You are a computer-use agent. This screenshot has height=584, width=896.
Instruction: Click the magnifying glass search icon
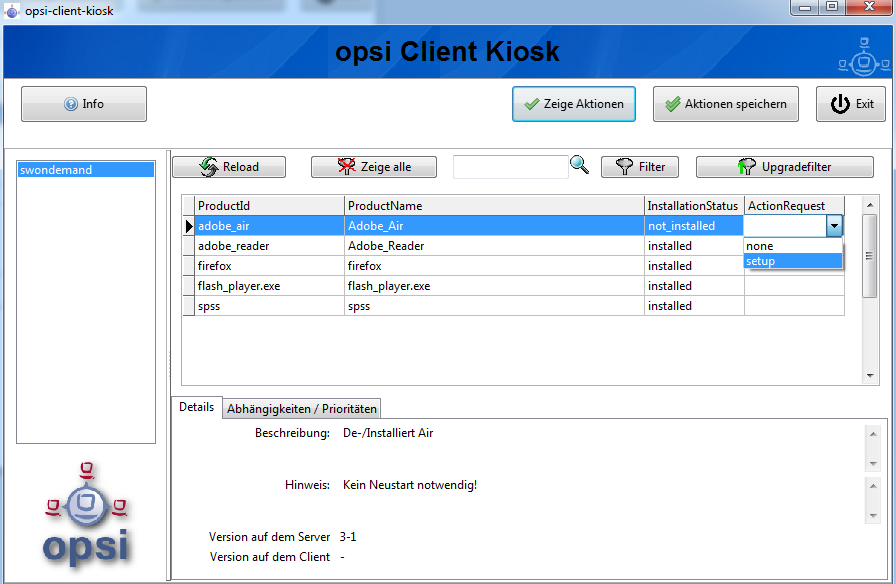coord(579,165)
